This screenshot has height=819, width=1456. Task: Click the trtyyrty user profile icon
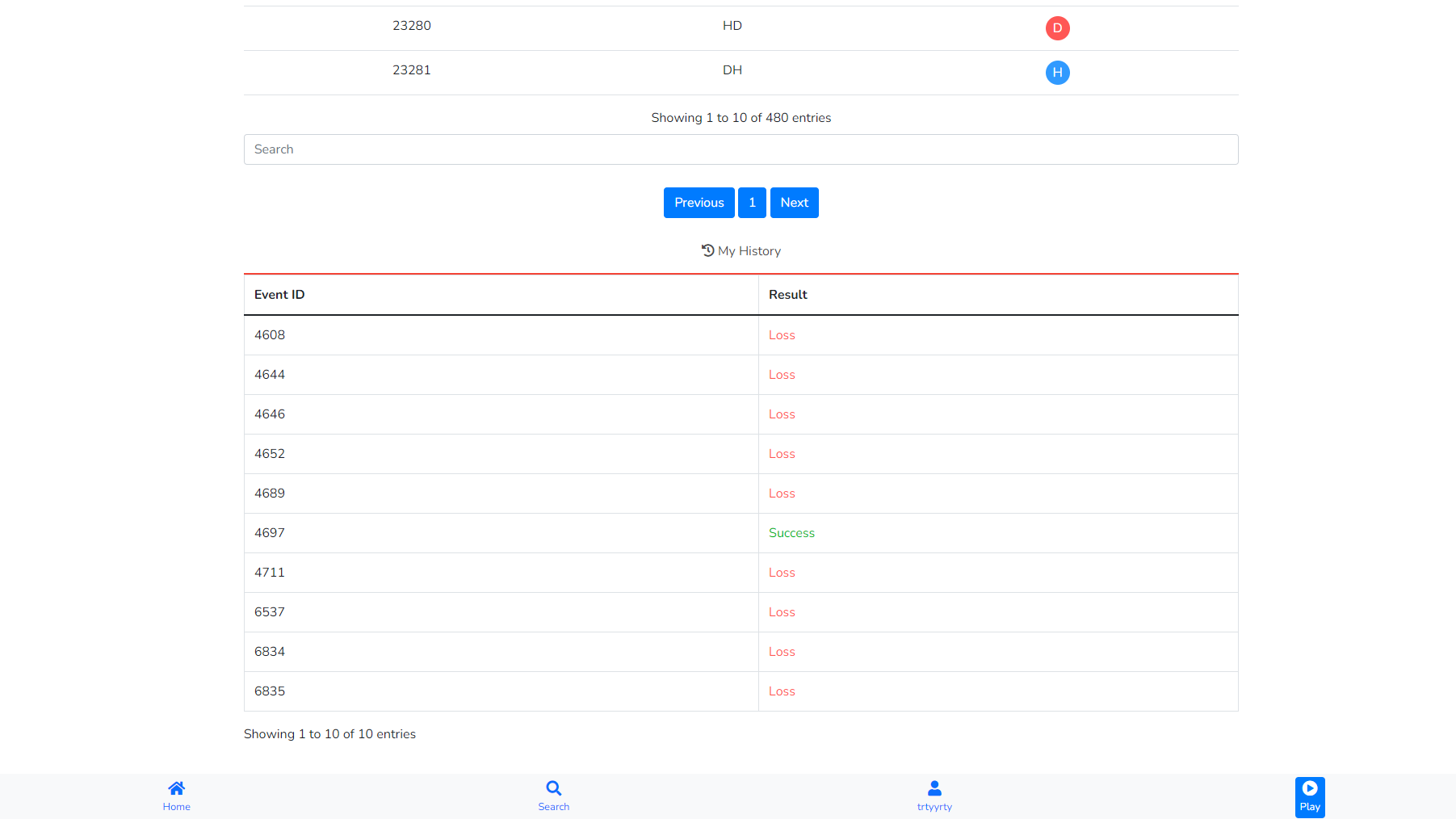click(x=934, y=787)
